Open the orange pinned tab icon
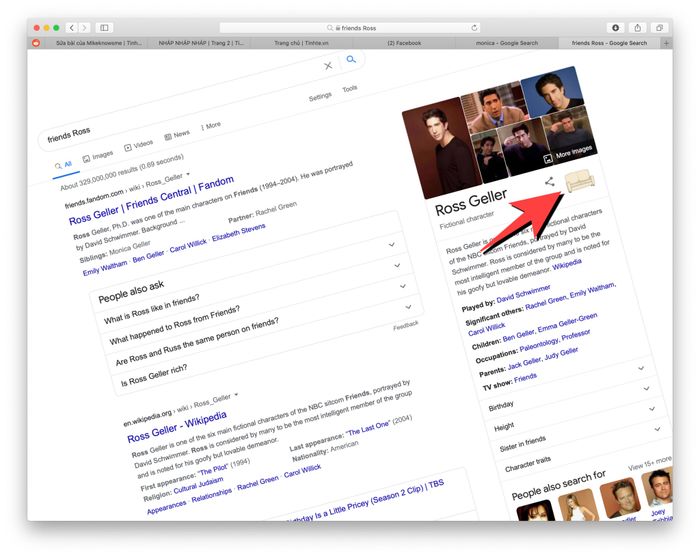 [36, 43]
